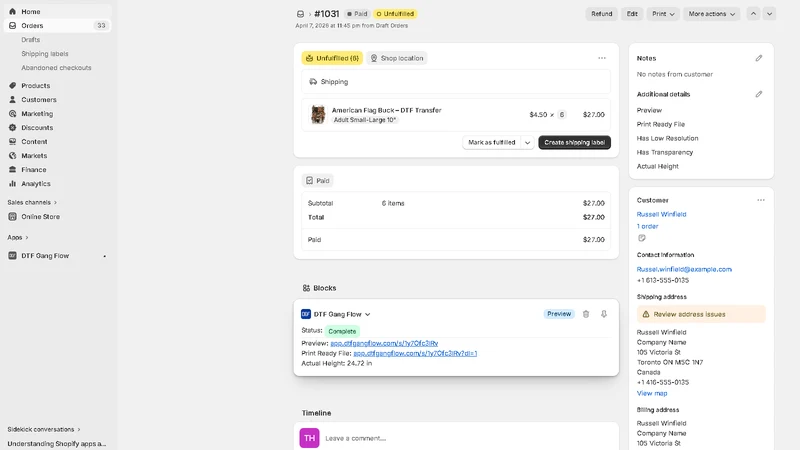Viewport: 800px width, 450px height.
Task: Open Customer card three-dot menu
Action: click(761, 200)
